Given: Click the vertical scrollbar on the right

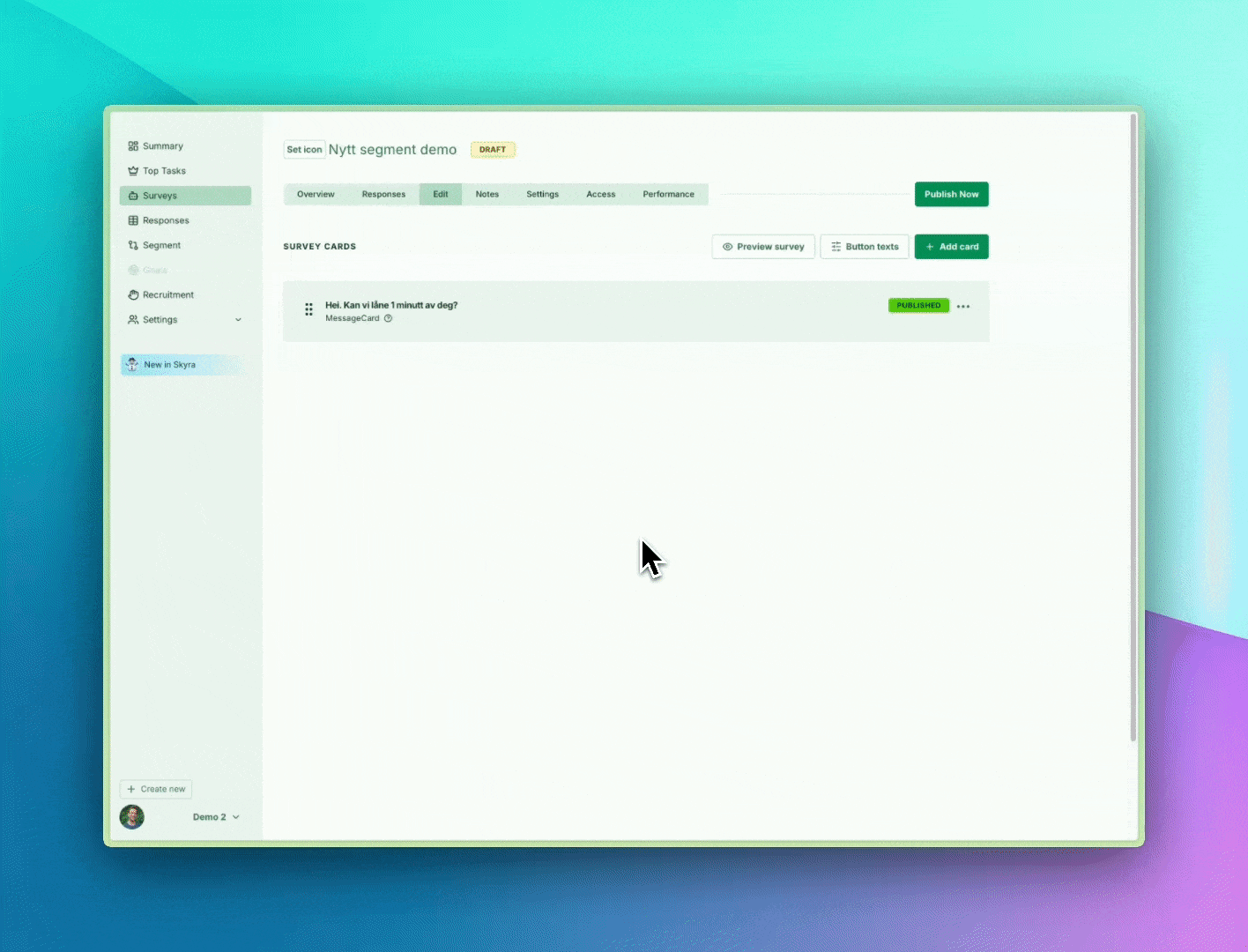Looking at the screenshot, I should 1133,428.
